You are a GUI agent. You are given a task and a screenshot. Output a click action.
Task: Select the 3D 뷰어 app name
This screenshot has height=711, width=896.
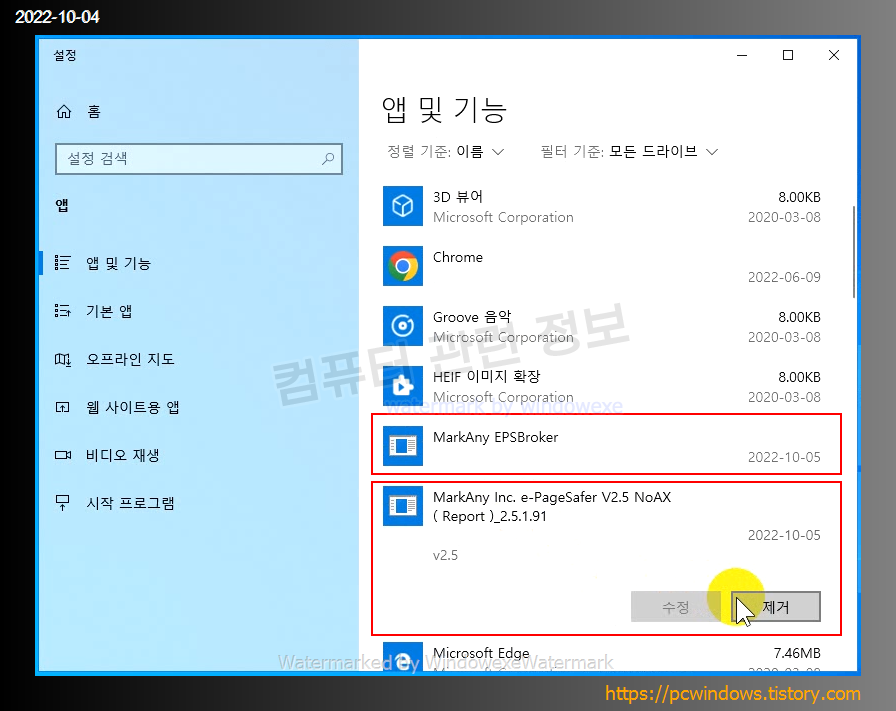click(x=458, y=197)
